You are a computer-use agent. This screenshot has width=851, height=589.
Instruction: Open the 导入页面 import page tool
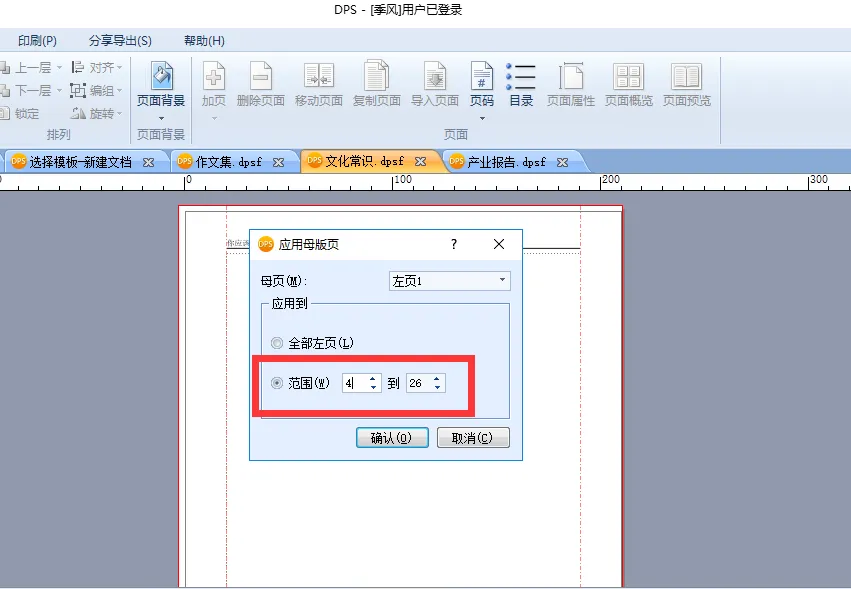435,84
